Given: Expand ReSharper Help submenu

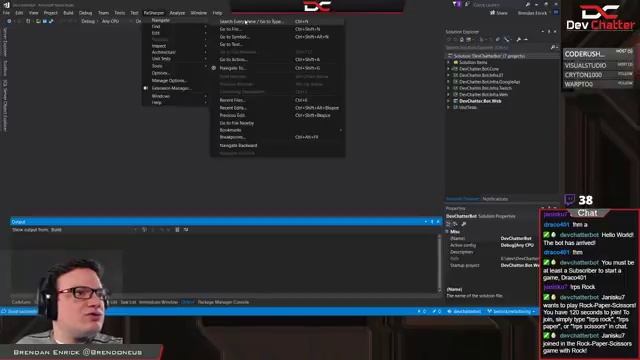Looking at the screenshot, I should (176, 103).
